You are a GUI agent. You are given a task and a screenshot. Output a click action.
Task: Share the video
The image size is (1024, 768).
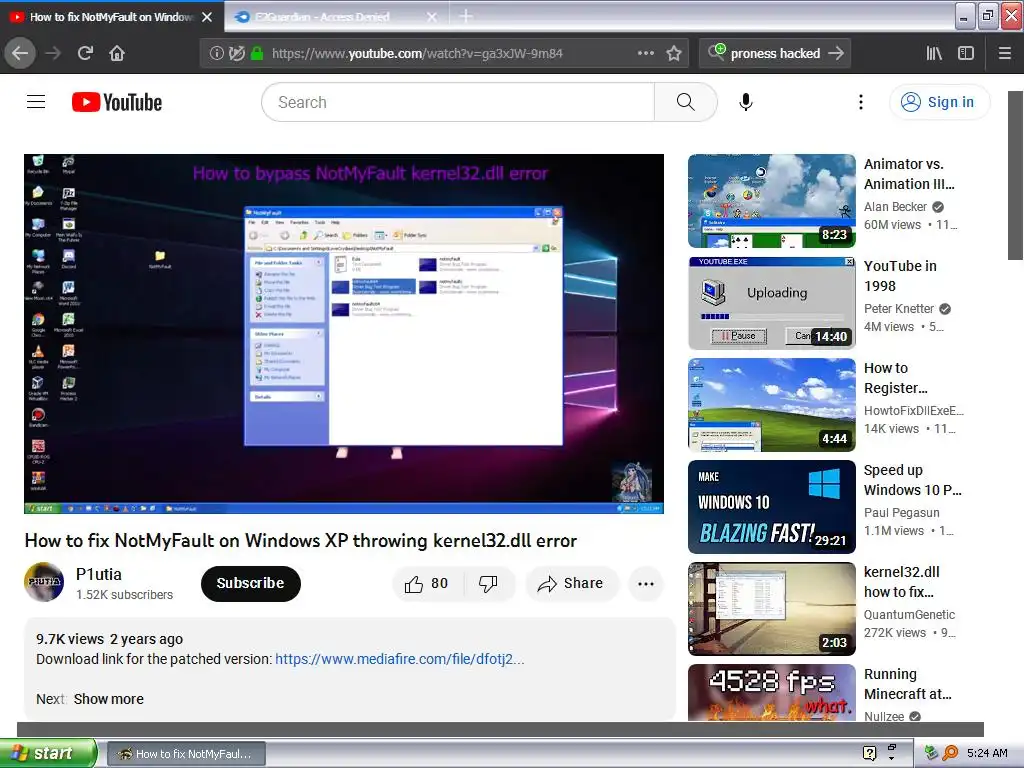[571, 584]
